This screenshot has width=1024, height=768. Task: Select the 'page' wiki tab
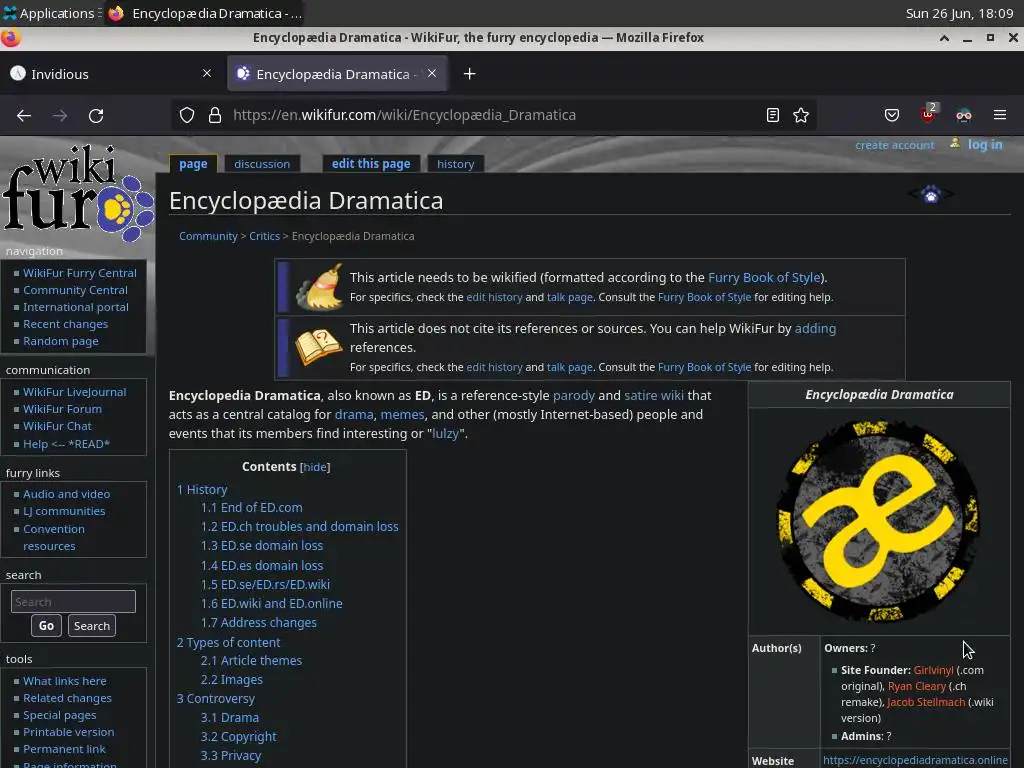pyautogui.click(x=193, y=164)
